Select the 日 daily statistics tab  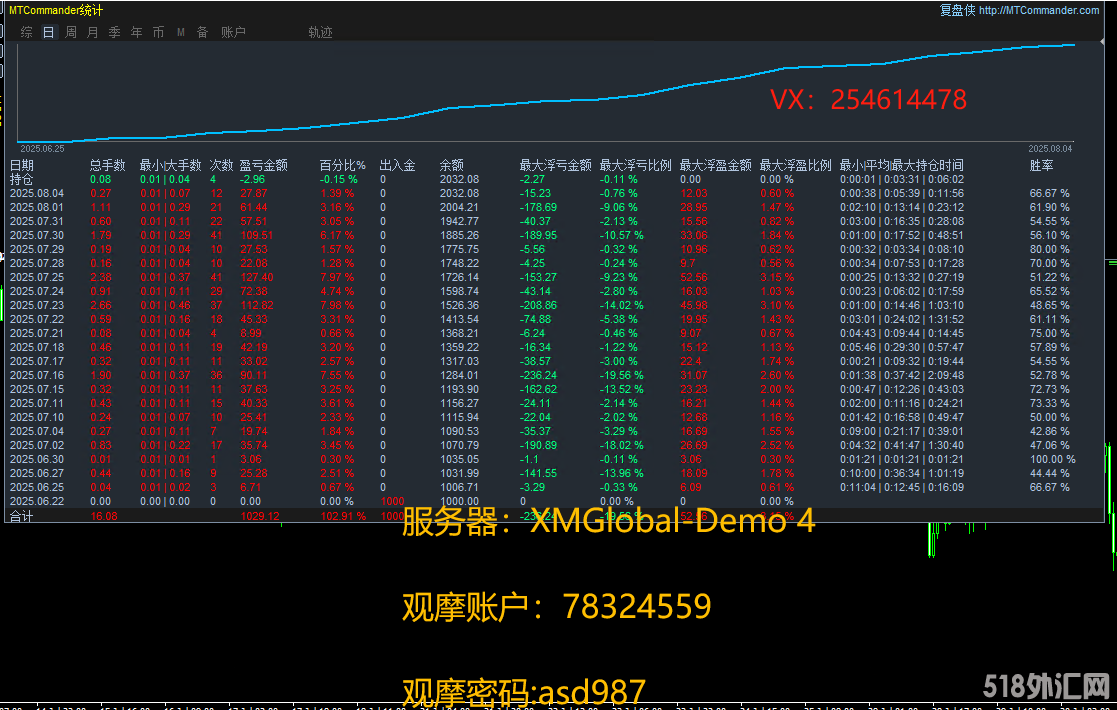point(48,32)
